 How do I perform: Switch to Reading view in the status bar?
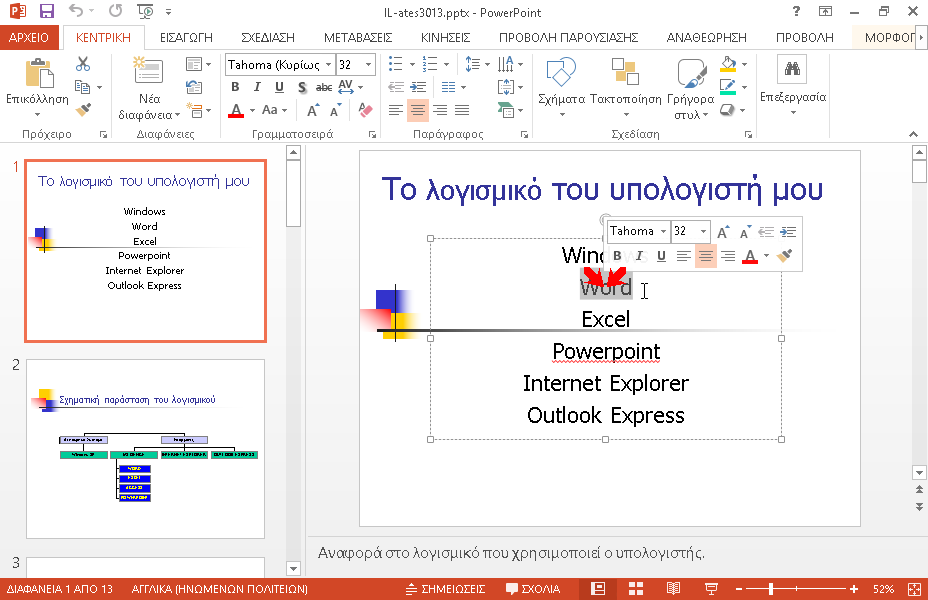[x=673, y=589]
